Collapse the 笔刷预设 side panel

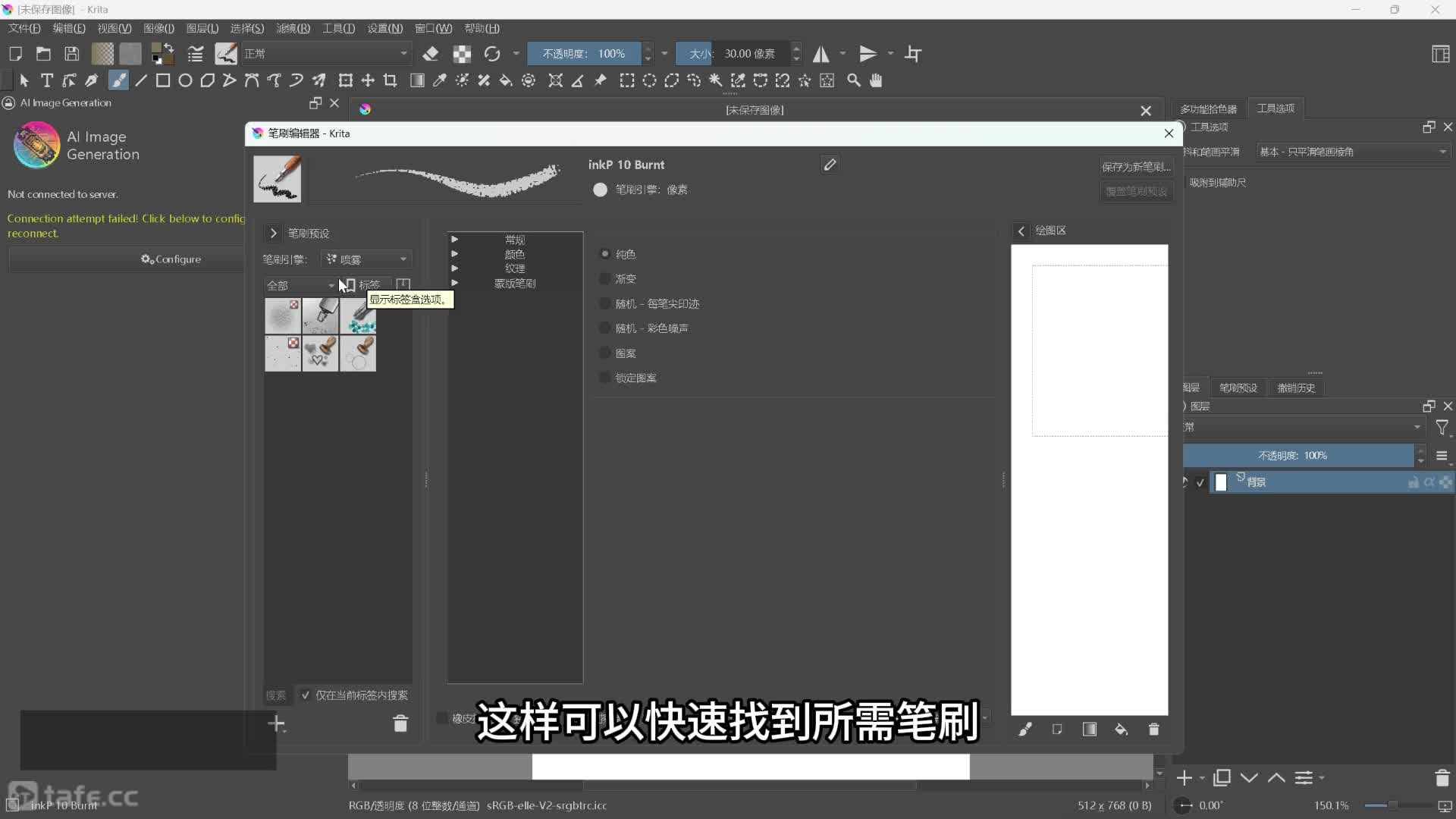tap(273, 234)
